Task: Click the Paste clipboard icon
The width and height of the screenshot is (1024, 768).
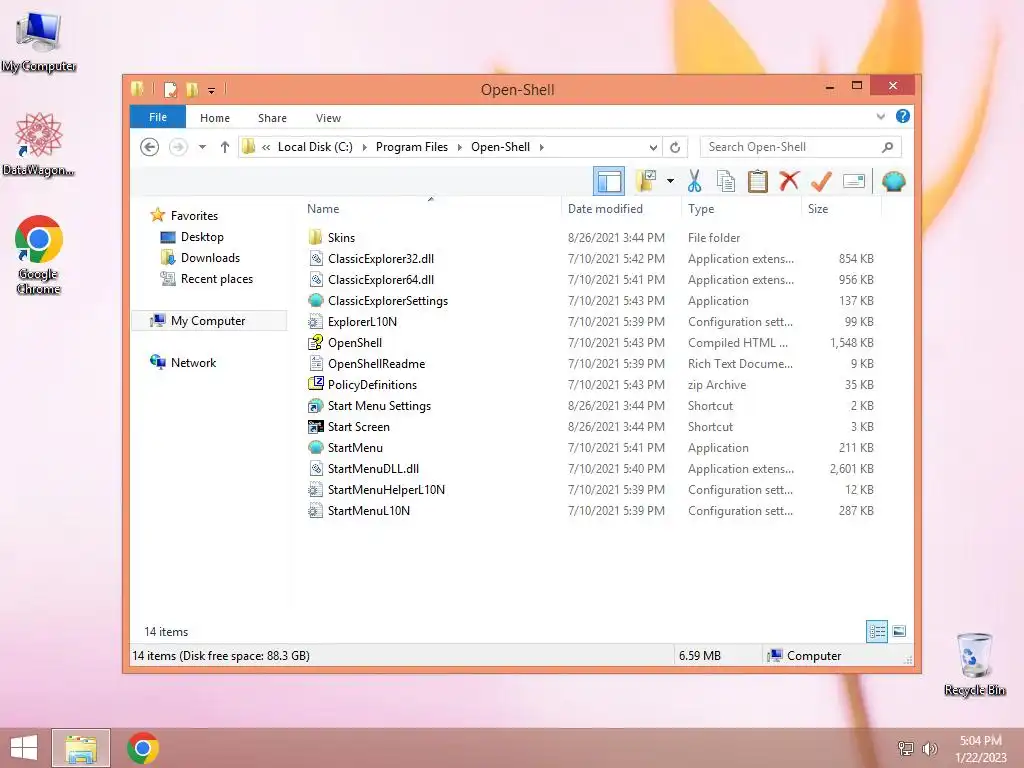Action: [x=757, y=182]
